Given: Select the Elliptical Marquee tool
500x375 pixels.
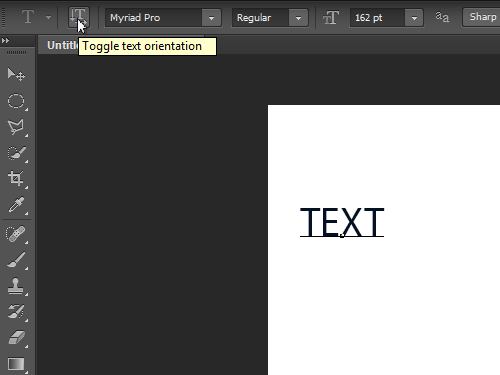Looking at the screenshot, I should pyautogui.click(x=16, y=101).
